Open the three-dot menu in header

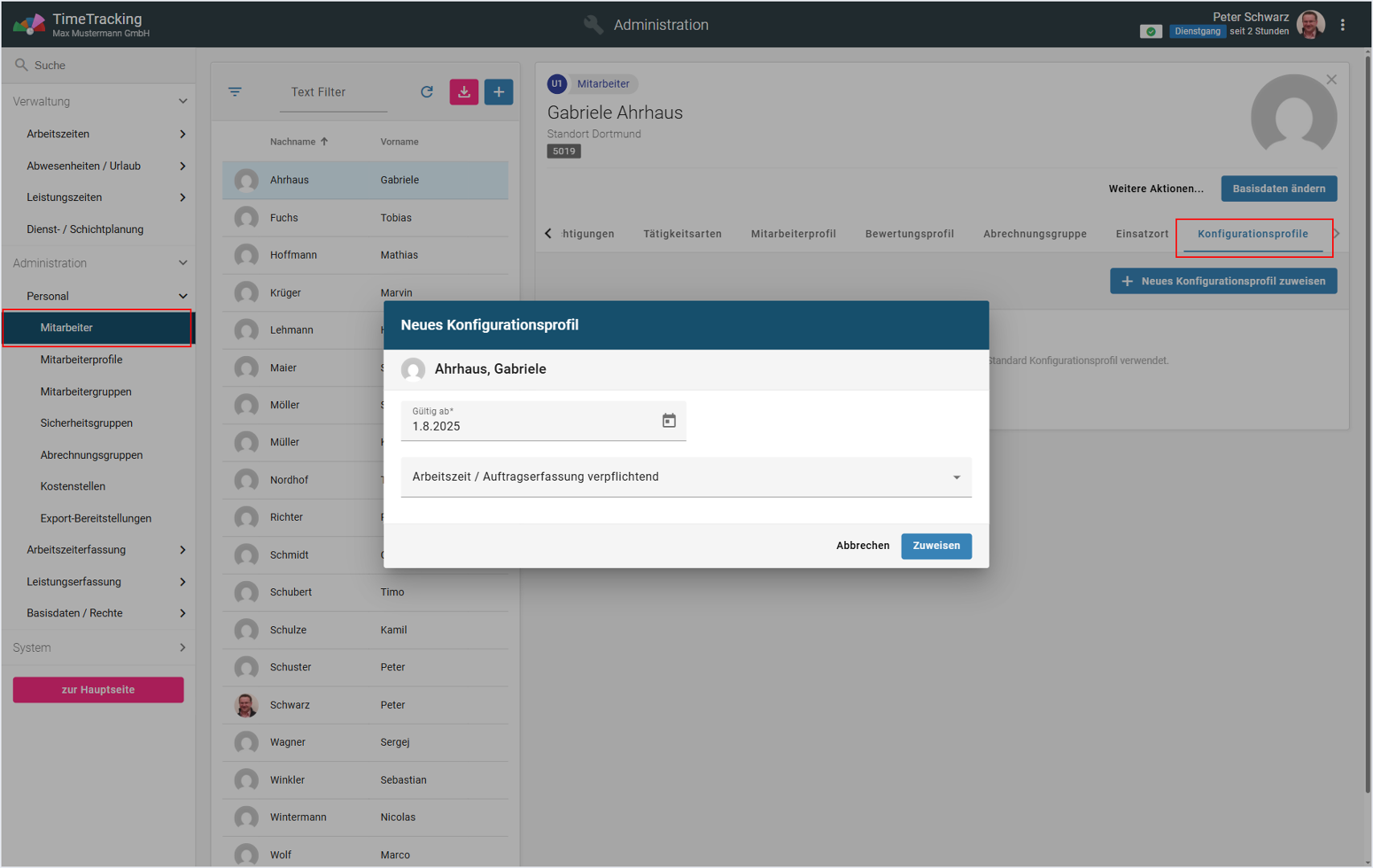click(1342, 25)
